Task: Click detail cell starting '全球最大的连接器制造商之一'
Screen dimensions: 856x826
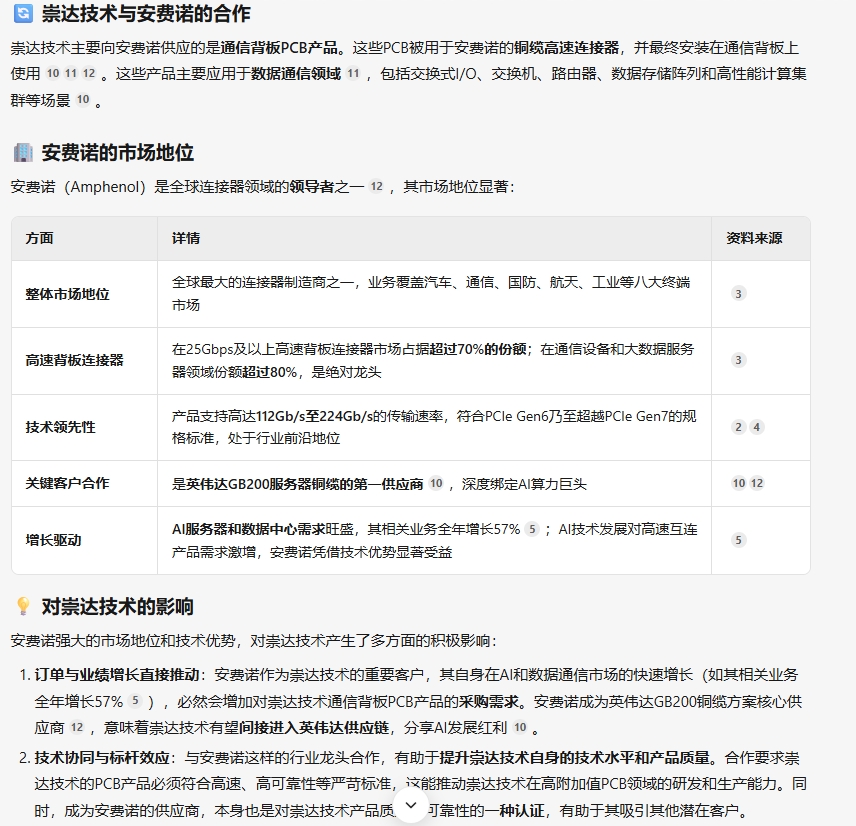Action: click(x=433, y=294)
